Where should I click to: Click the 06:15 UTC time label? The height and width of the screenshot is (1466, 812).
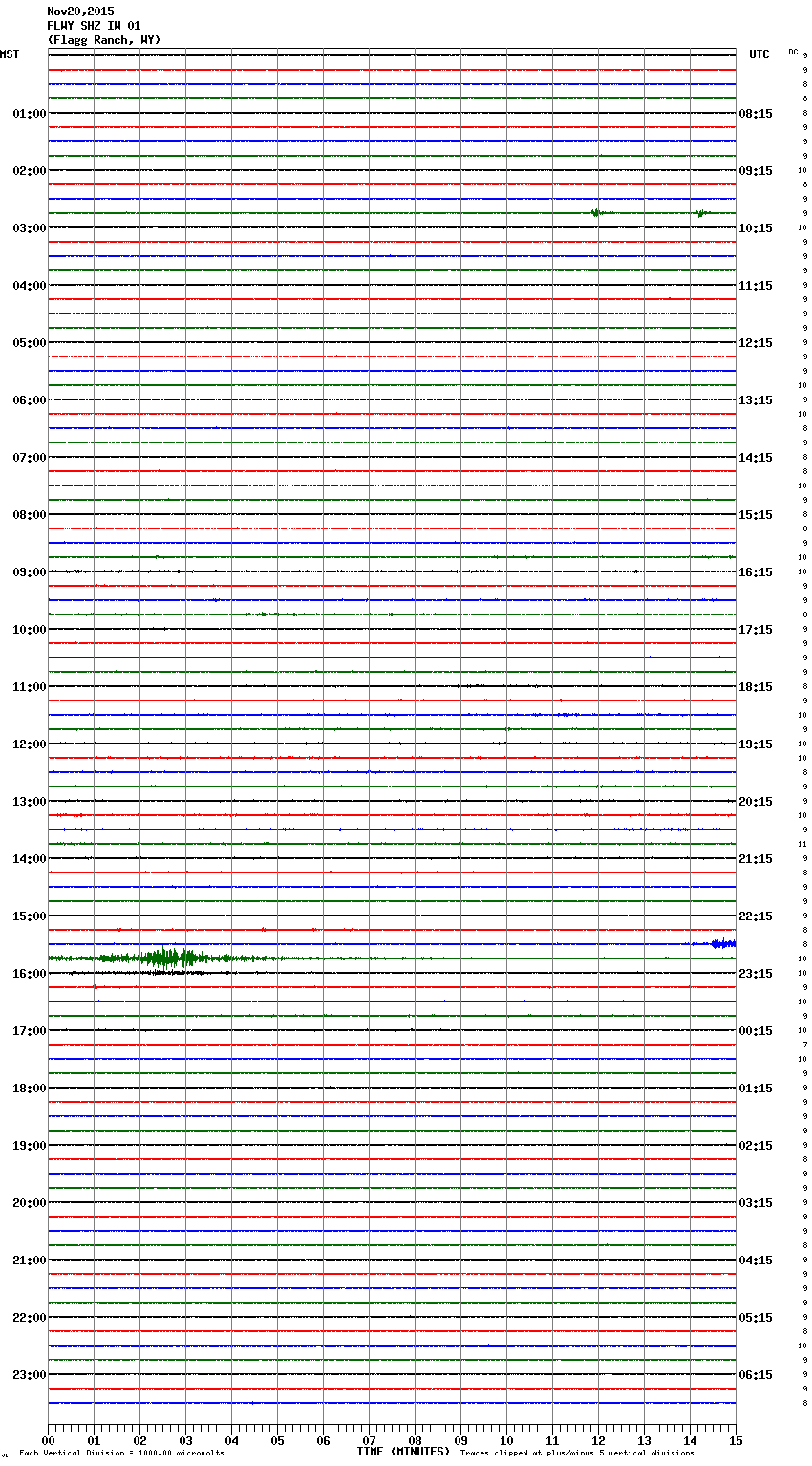[x=756, y=1375]
